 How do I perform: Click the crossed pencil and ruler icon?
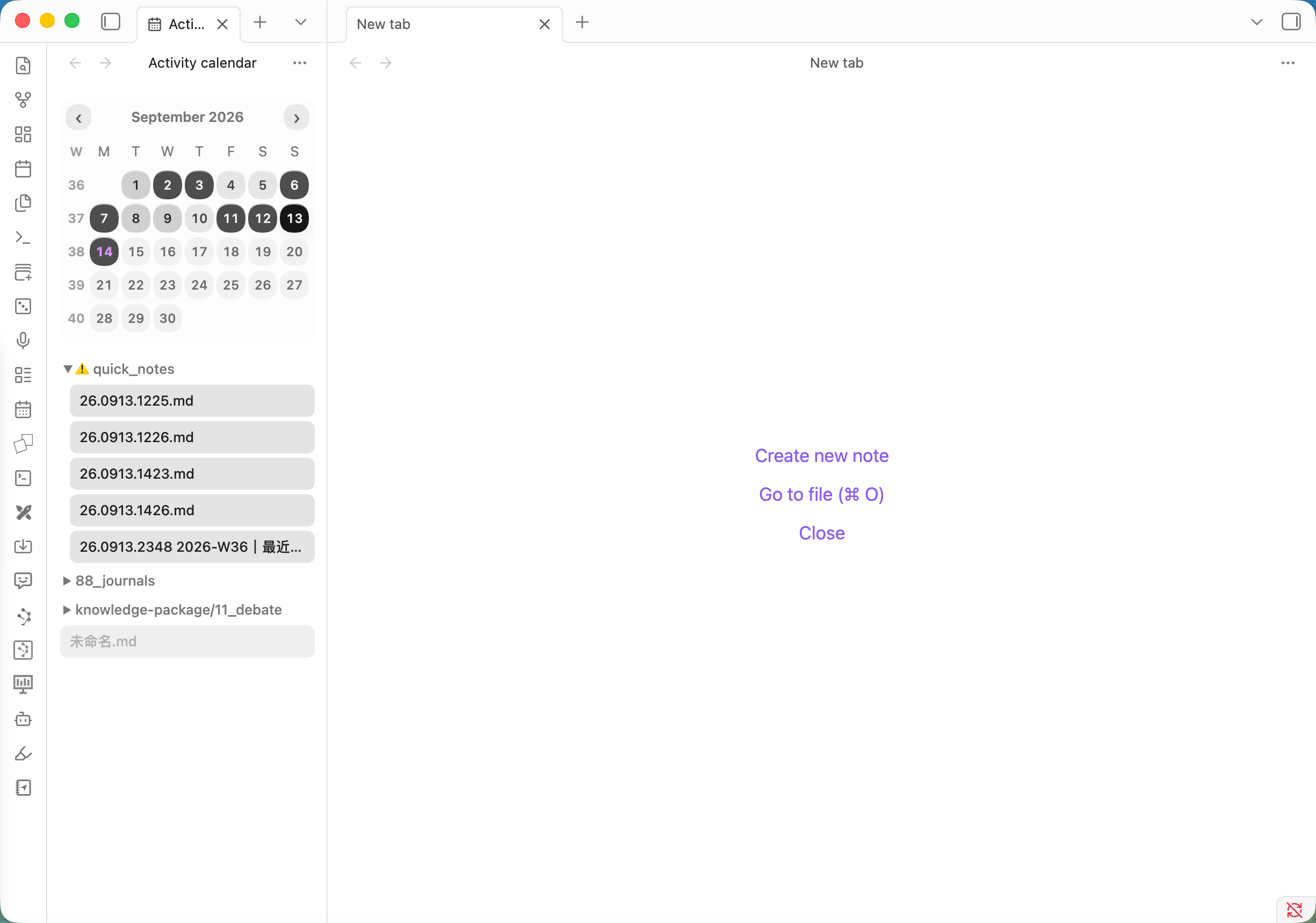click(23, 513)
